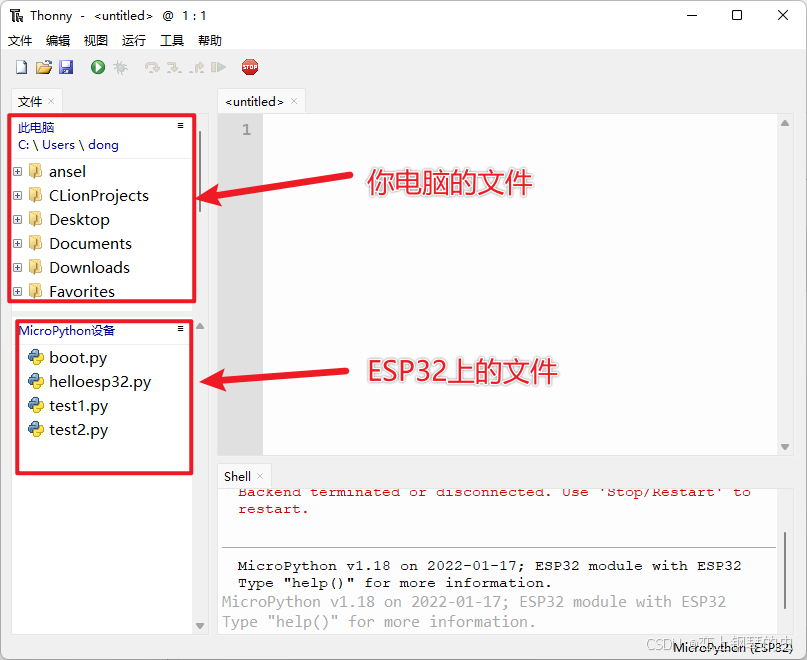Open test2.py on the MicroPython device
The width and height of the screenshot is (807, 660).
coord(78,429)
